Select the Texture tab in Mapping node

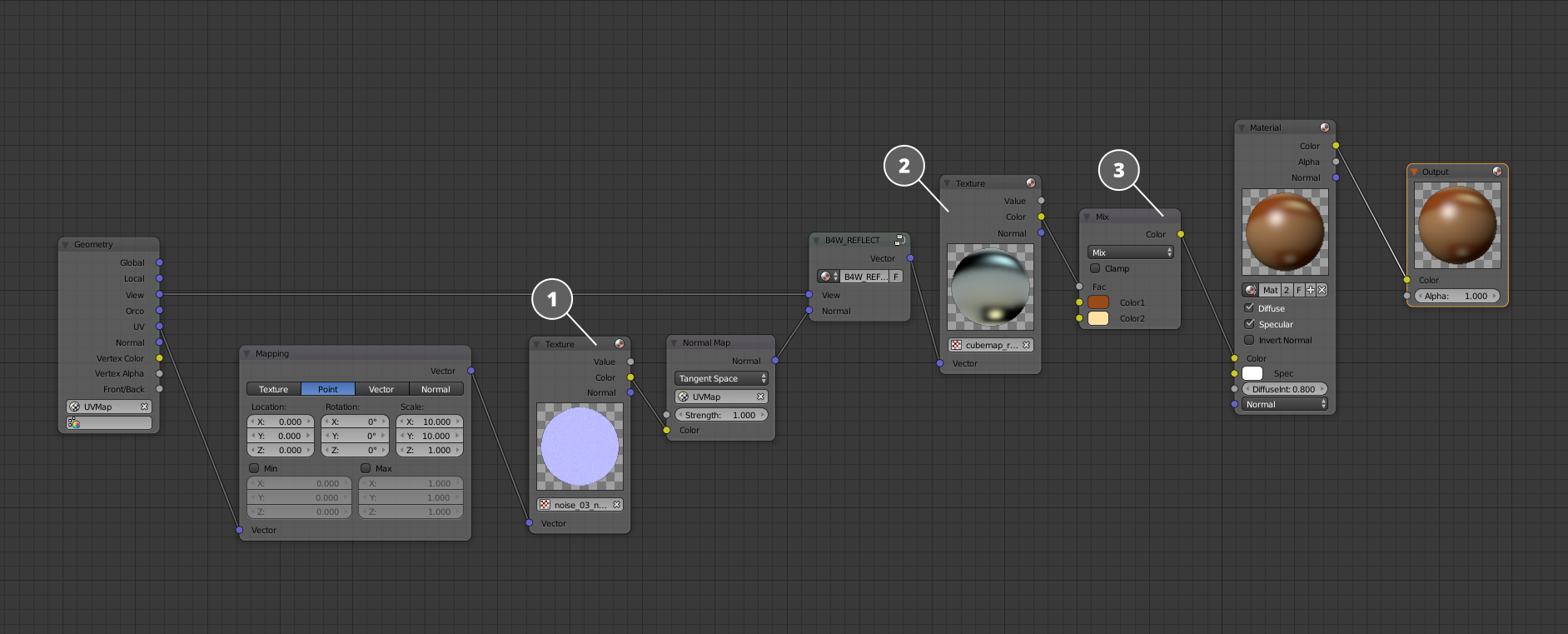click(273, 389)
